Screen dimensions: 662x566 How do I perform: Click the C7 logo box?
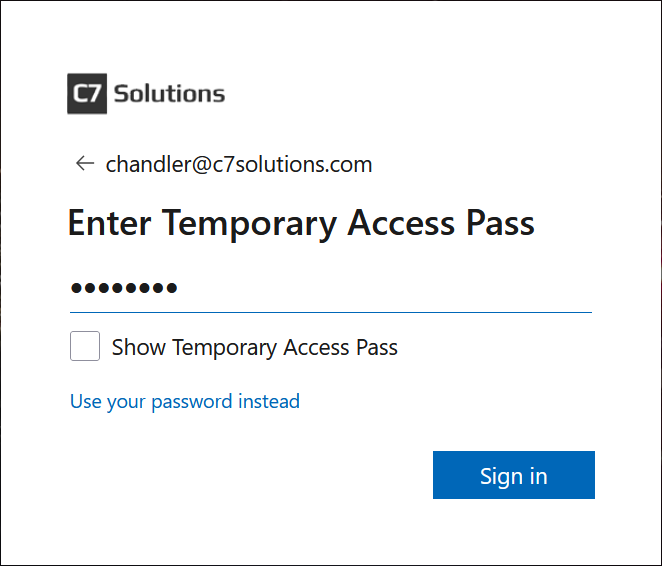point(86,94)
